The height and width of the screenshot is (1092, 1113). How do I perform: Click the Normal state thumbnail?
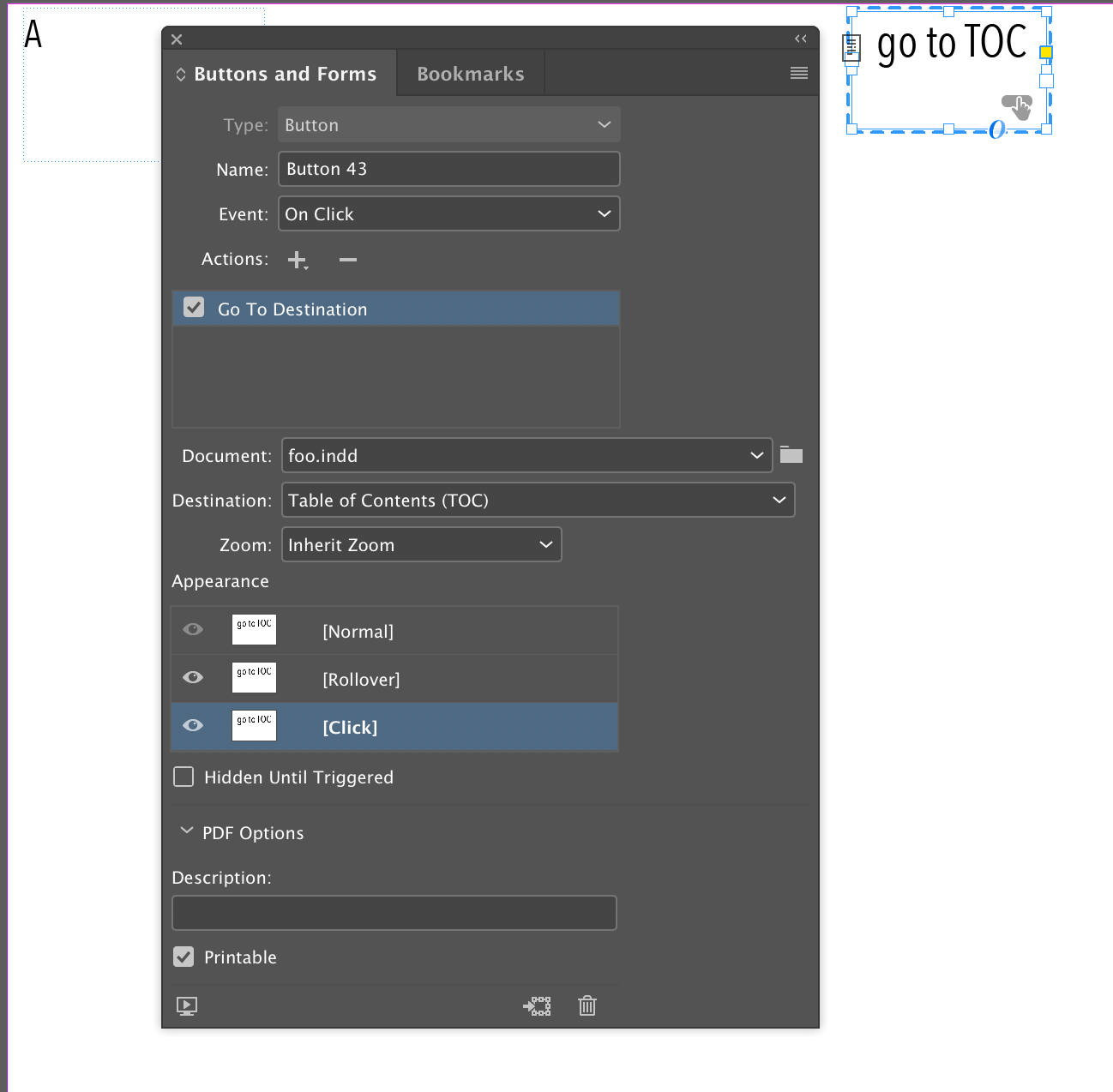click(x=254, y=630)
